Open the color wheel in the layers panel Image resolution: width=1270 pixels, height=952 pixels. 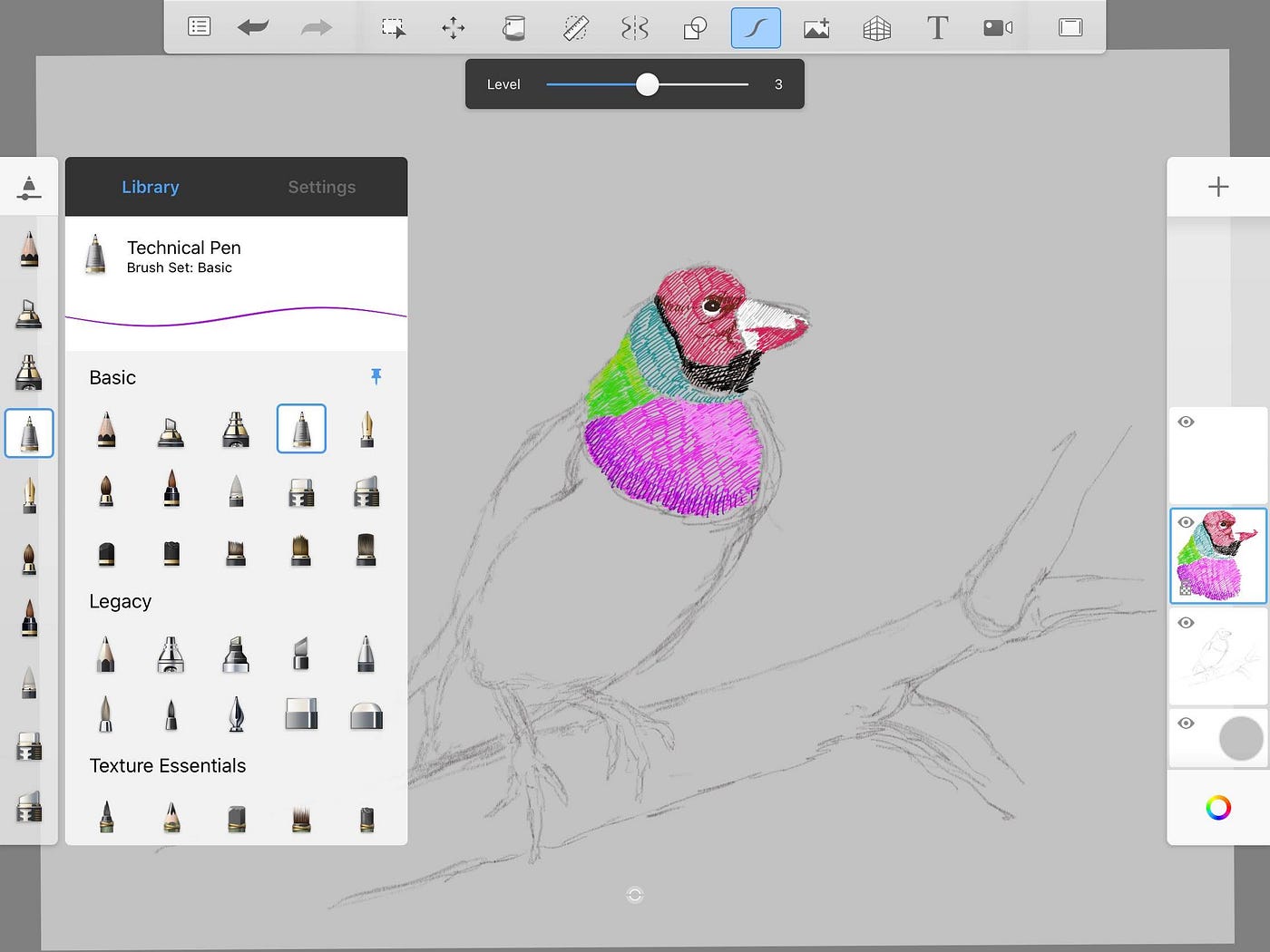pyautogui.click(x=1218, y=807)
